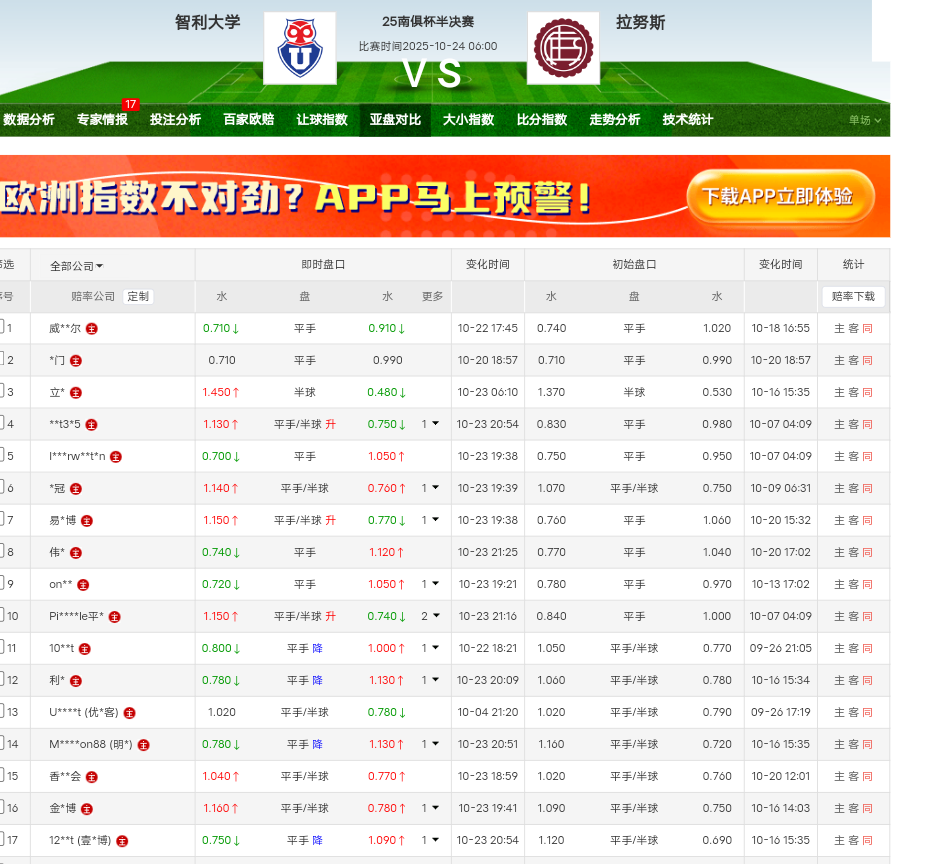Click red 主 icon next to 12**t (壹*博)
This screenshot has width=948, height=864.
point(122,841)
